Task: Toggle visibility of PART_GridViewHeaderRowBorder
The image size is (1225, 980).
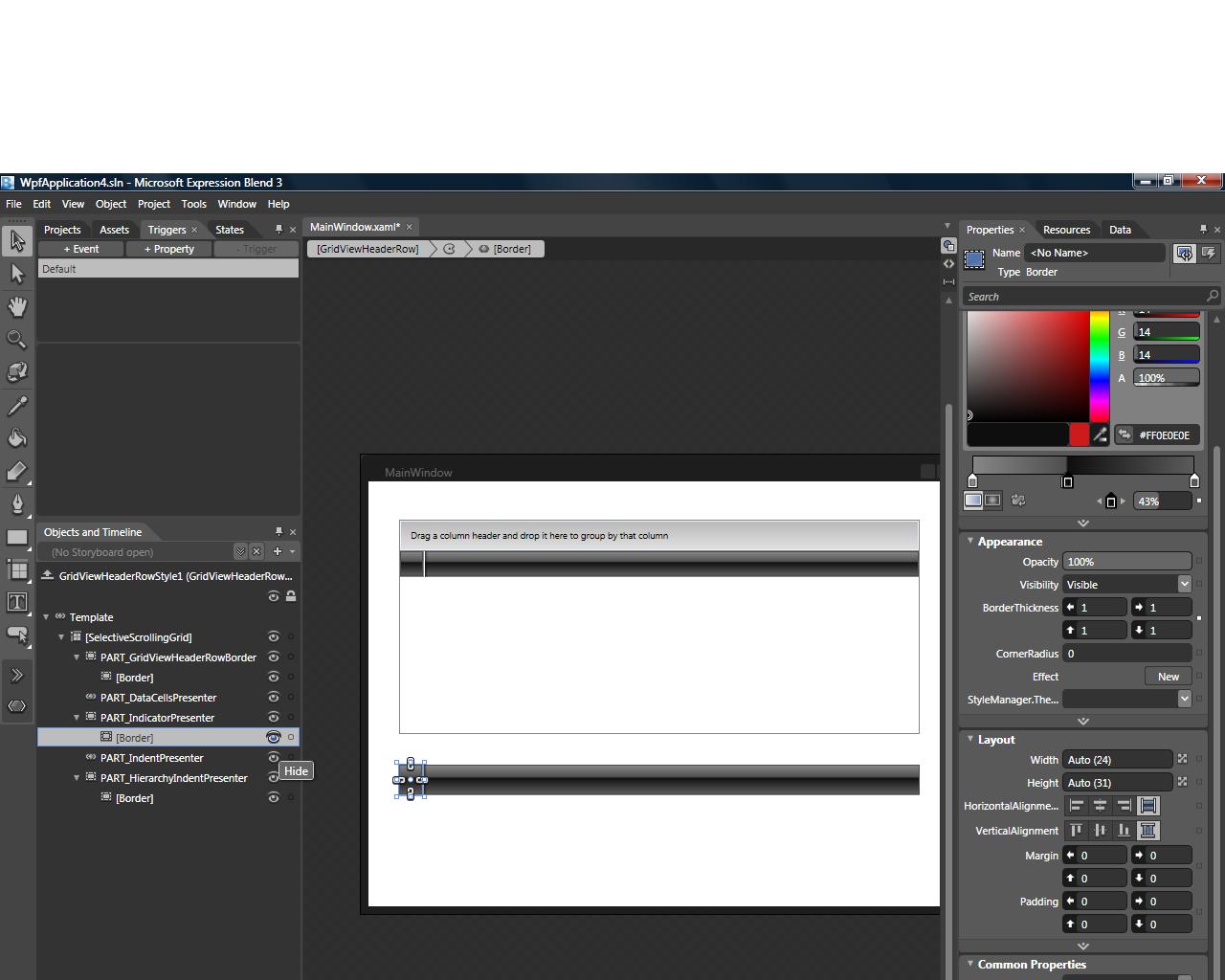Action: pyautogui.click(x=274, y=657)
